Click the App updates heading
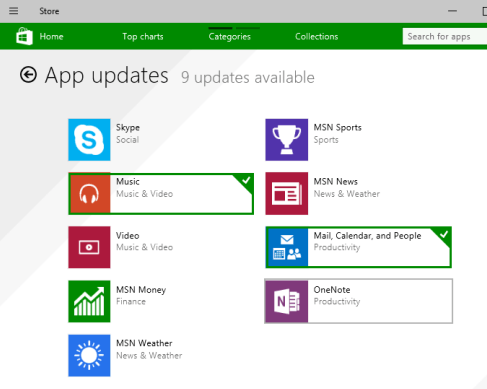This screenshot has width=487, height=389. 107,75
